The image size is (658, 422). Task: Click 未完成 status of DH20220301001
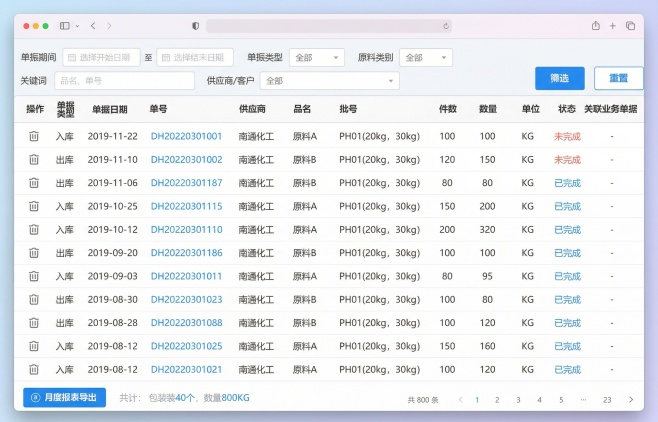pyautogui.click(x=567, y=136)
